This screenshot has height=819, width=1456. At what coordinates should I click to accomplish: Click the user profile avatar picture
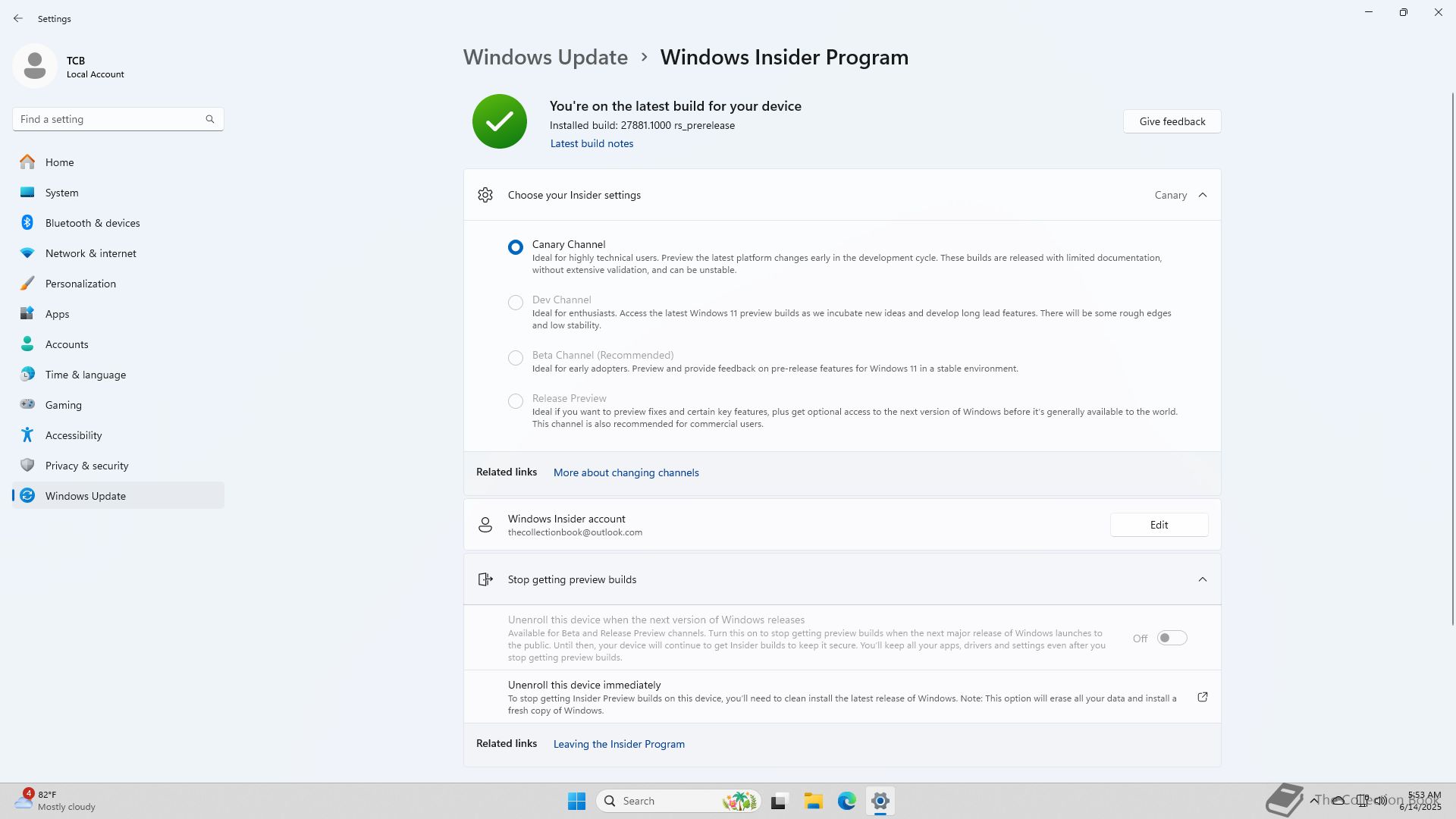[35, 66]
